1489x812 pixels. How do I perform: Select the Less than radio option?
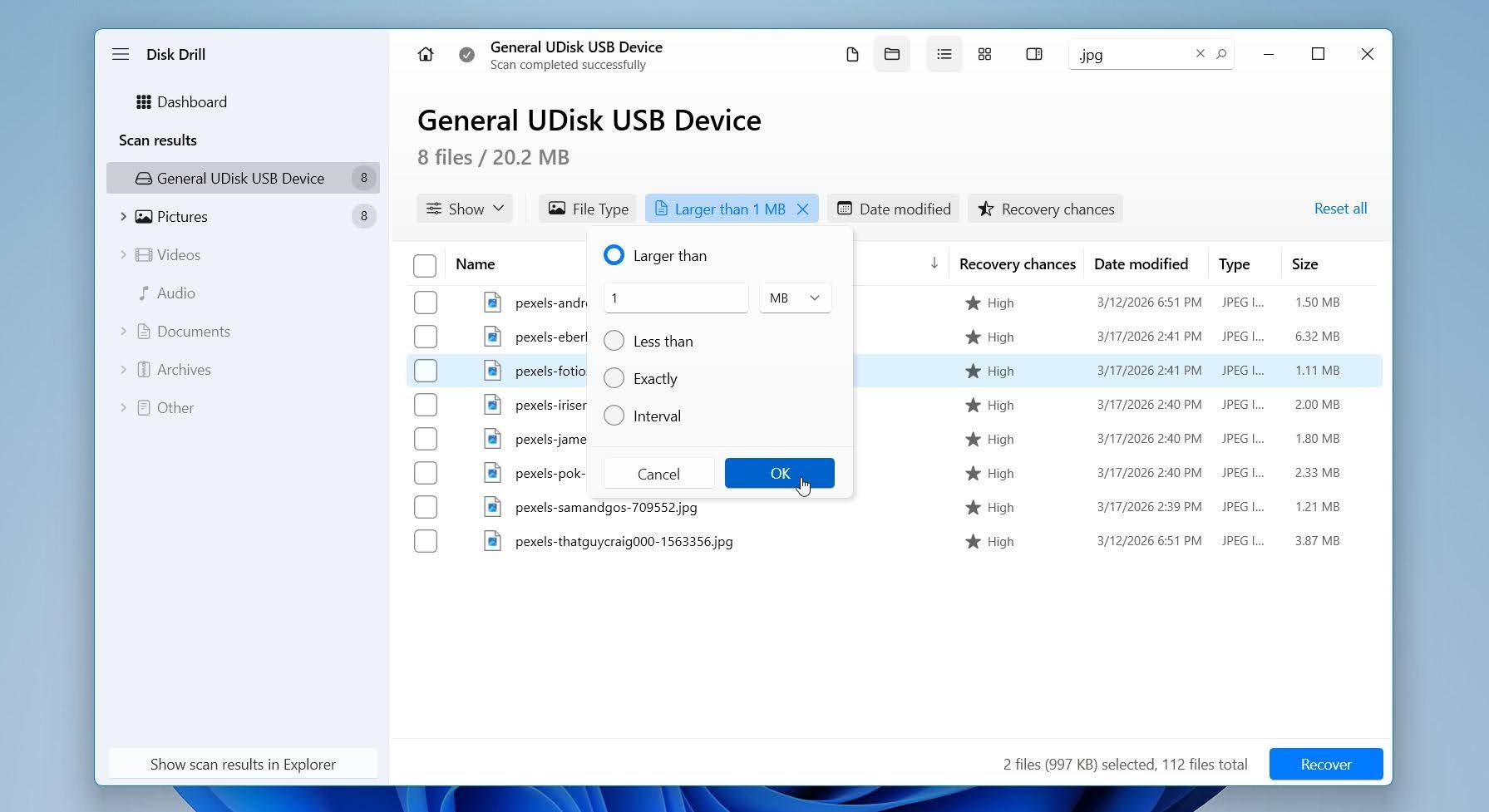(x=614, y=341)
